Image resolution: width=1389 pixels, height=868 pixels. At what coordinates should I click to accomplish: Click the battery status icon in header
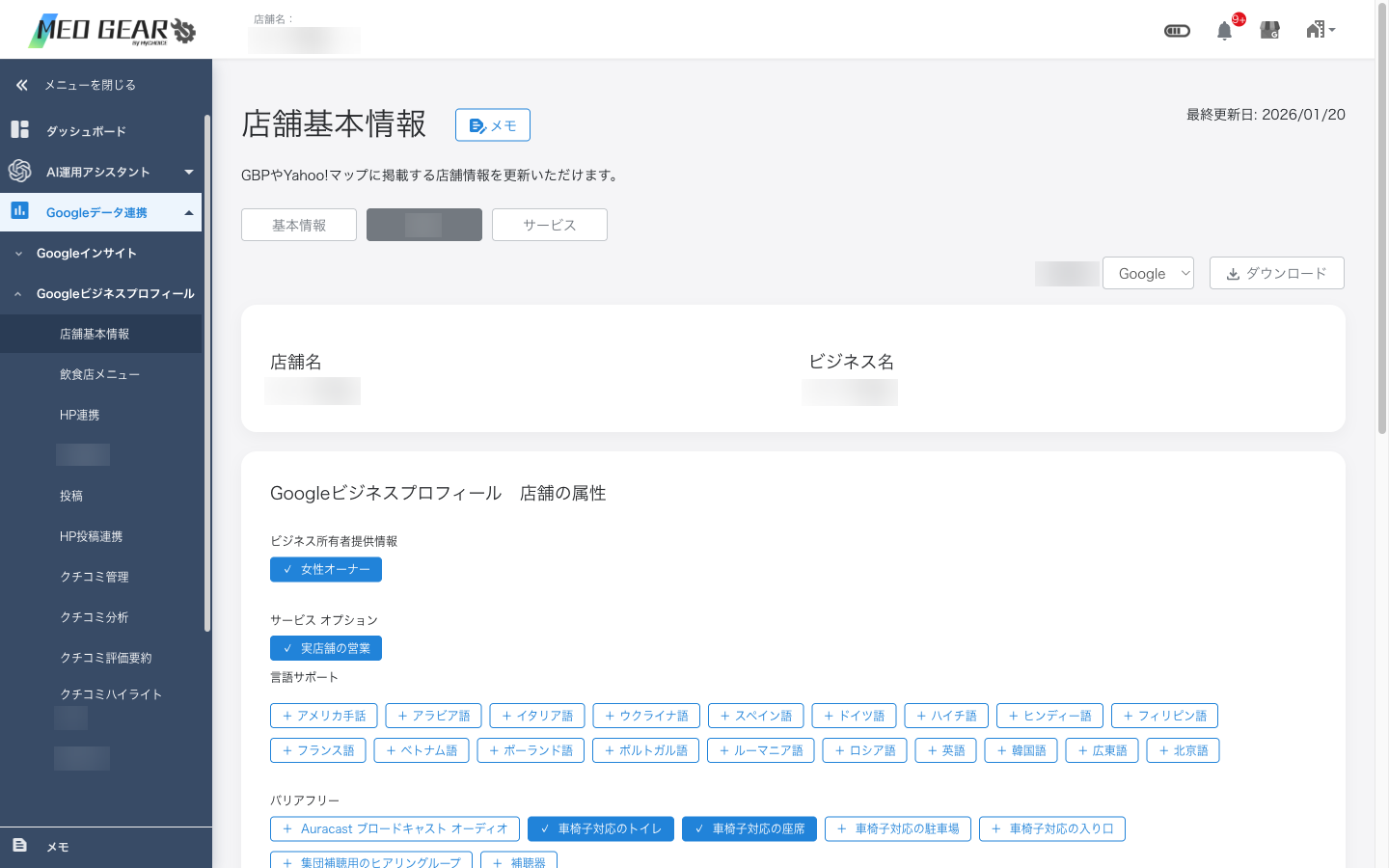point(1177,31)
